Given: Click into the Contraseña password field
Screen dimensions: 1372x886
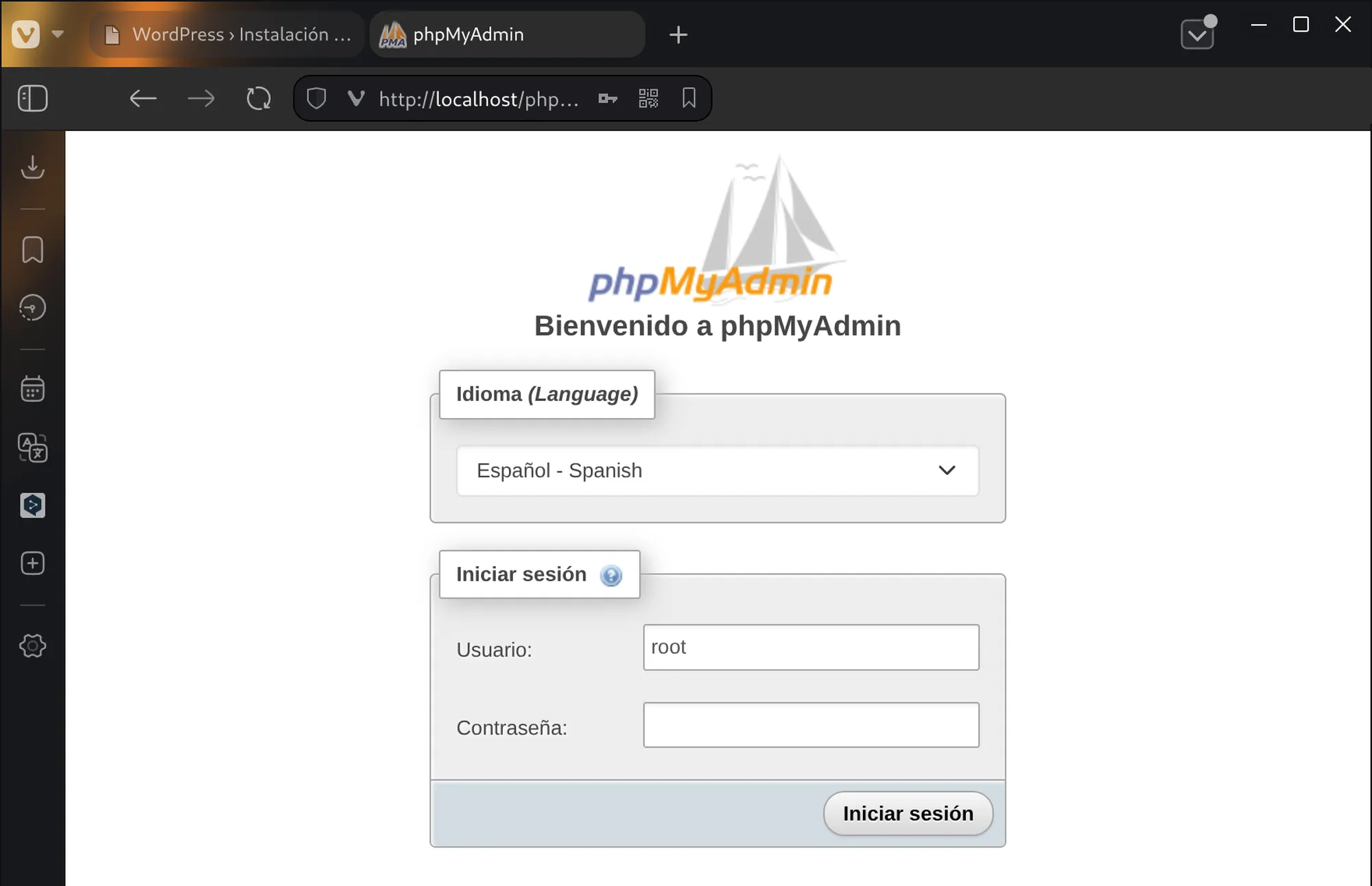Looking at the screenshot, I should pos(811,725).
